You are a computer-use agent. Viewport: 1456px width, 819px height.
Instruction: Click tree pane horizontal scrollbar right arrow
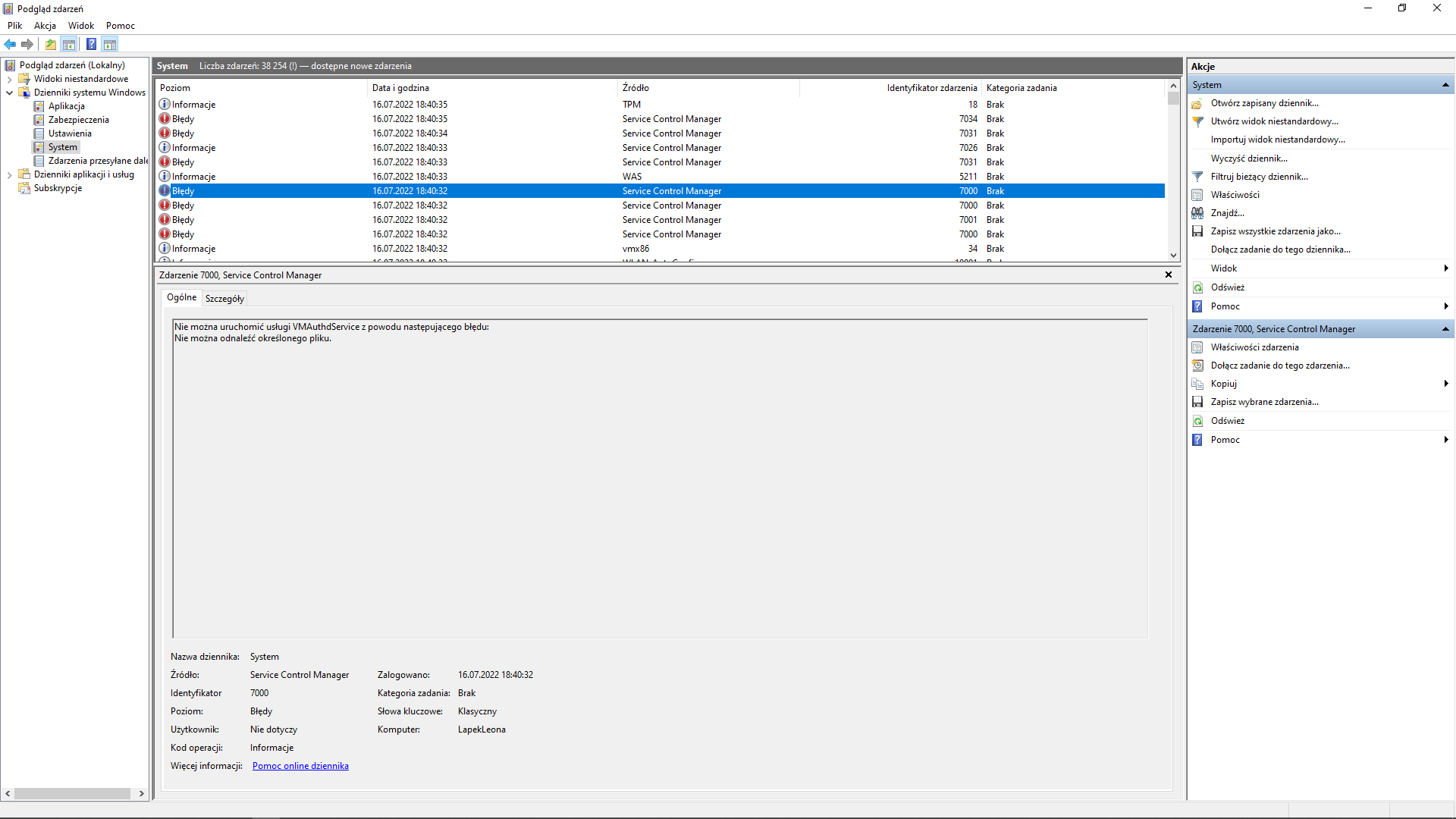(x=141, y=793)
